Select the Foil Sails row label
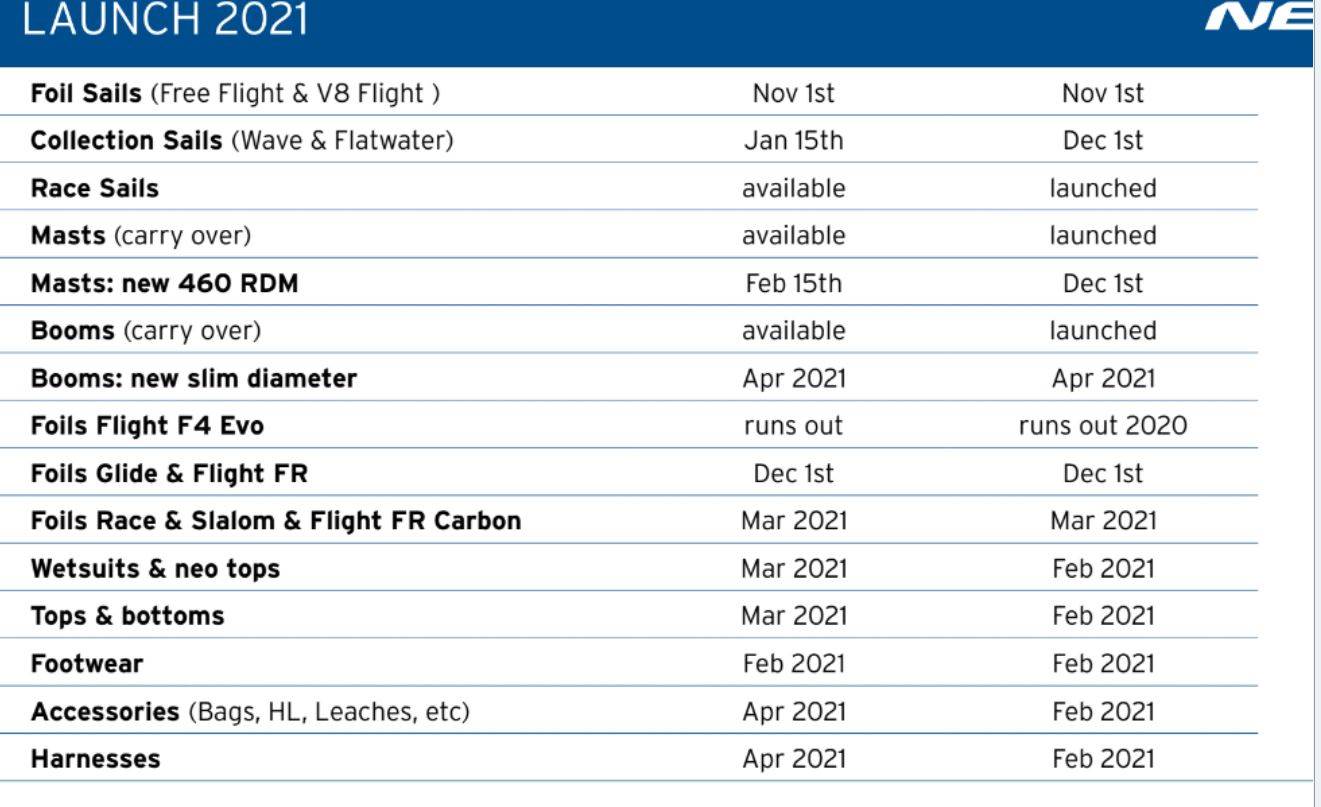The image size is (1321, 807). point(236,94)
